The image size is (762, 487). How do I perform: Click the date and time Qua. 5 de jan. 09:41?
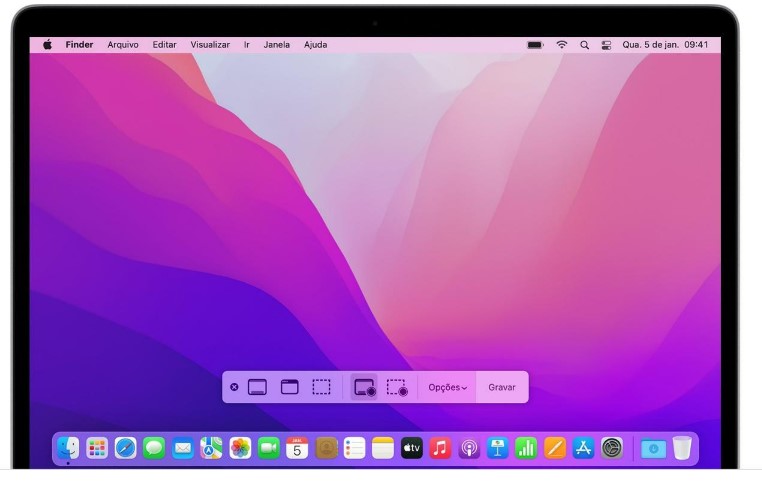click(x=665, y=45)
